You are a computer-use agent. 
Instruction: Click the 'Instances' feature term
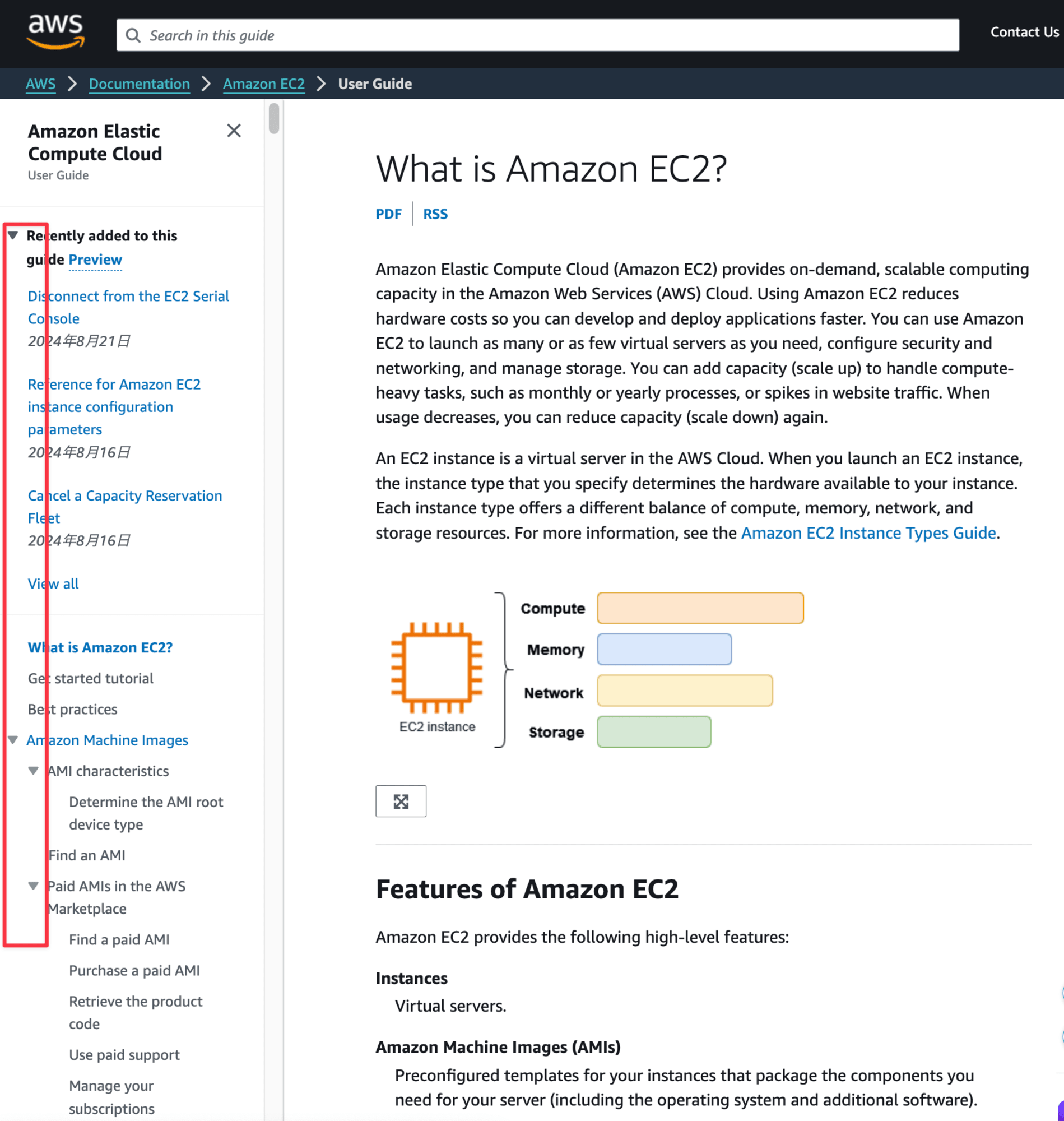pyautogui.click(x=412, y=978)
